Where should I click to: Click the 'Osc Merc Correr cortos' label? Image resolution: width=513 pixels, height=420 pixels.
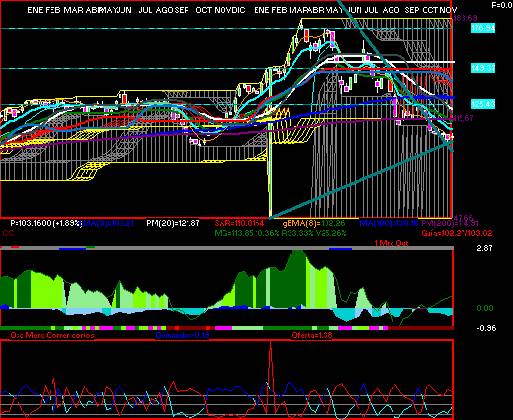click(52, 335)
